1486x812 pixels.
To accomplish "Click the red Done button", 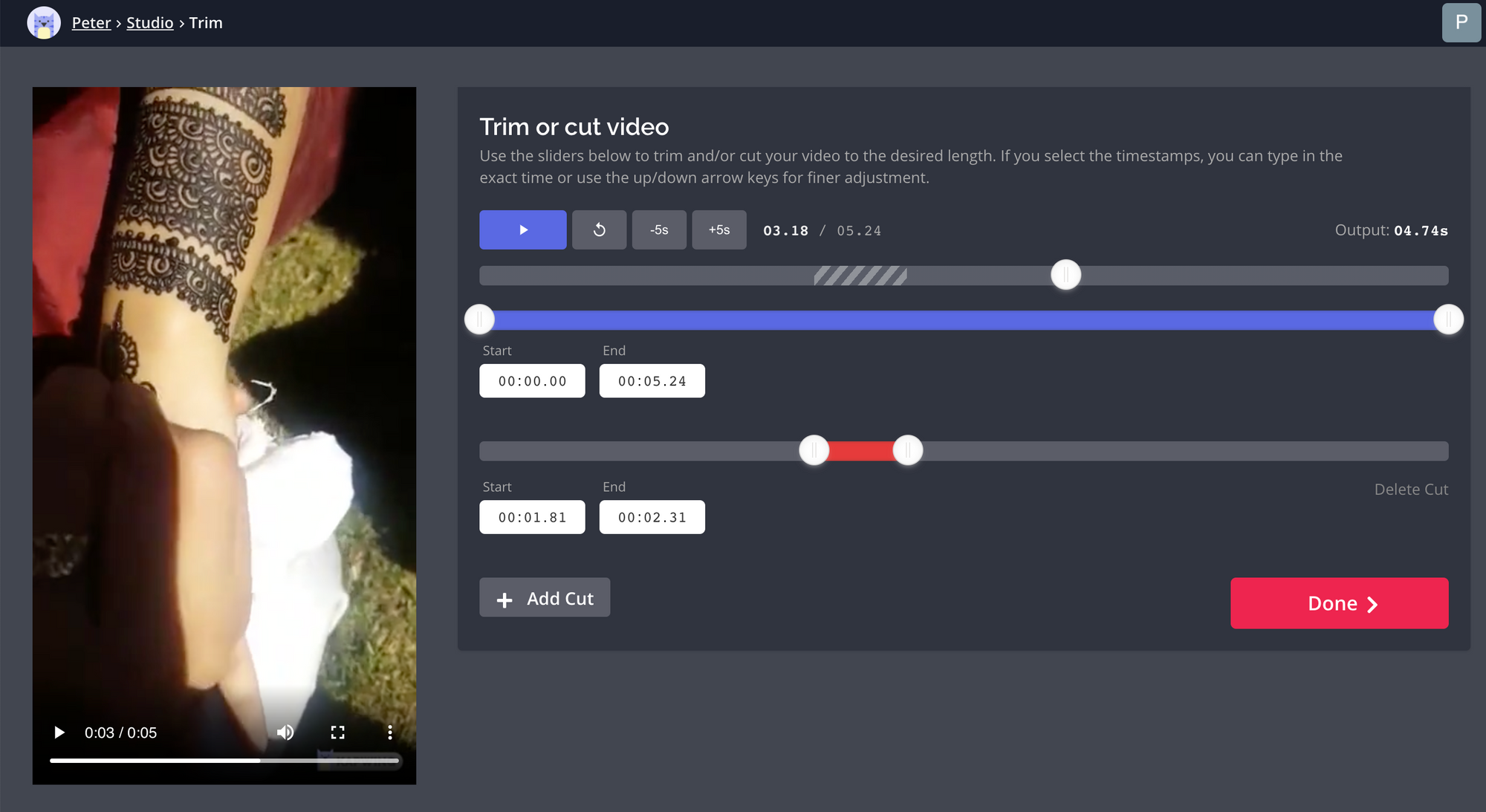I will click(1339, 603).
